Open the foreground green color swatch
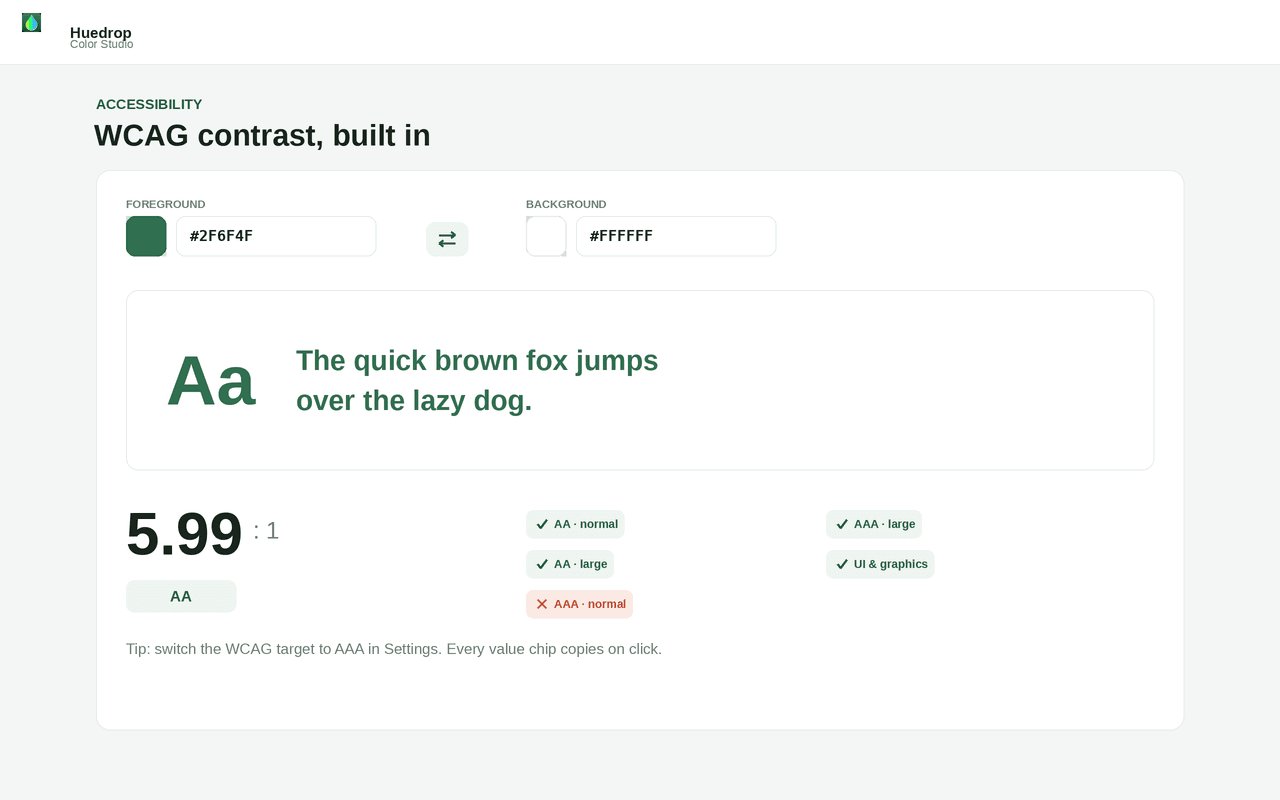 pos(146,236)
